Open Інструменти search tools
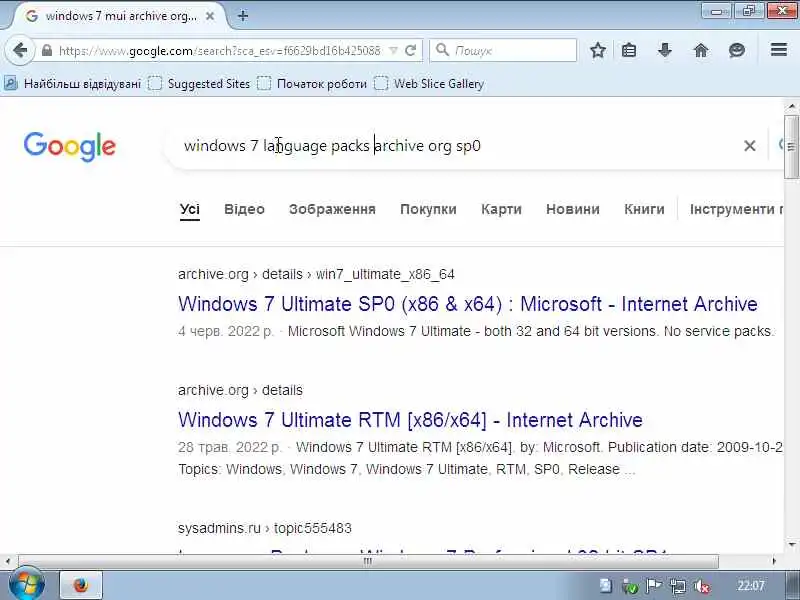This screenshot has height=600, width=800. [736, 209]
